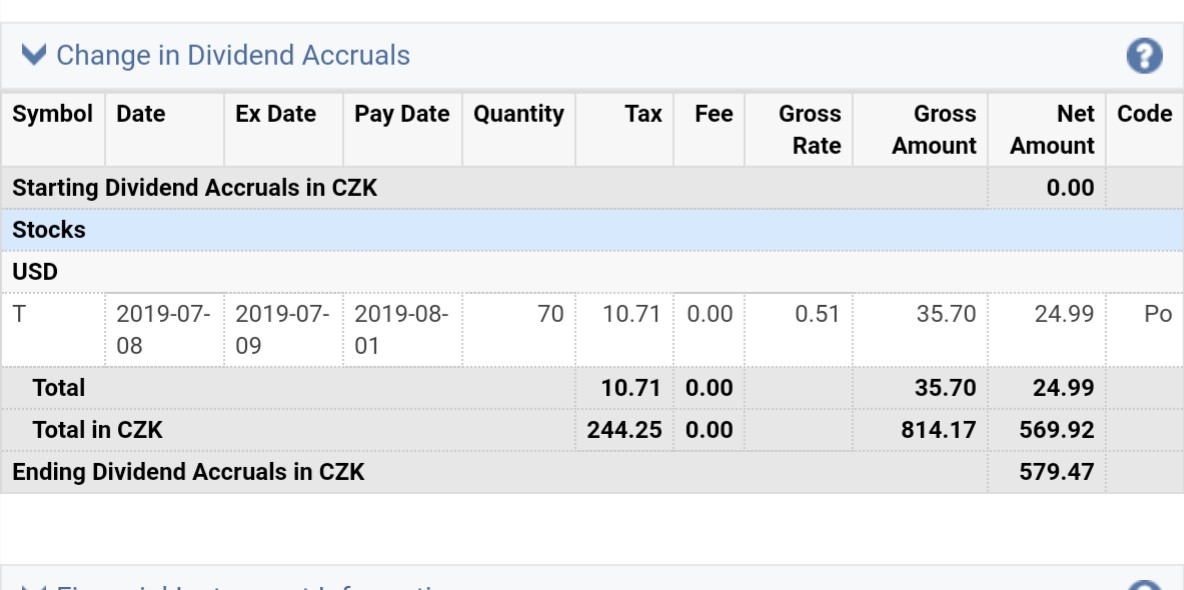Click the Net Amount column header
The image size is (1184, 590).
[x=1052, y=130]
